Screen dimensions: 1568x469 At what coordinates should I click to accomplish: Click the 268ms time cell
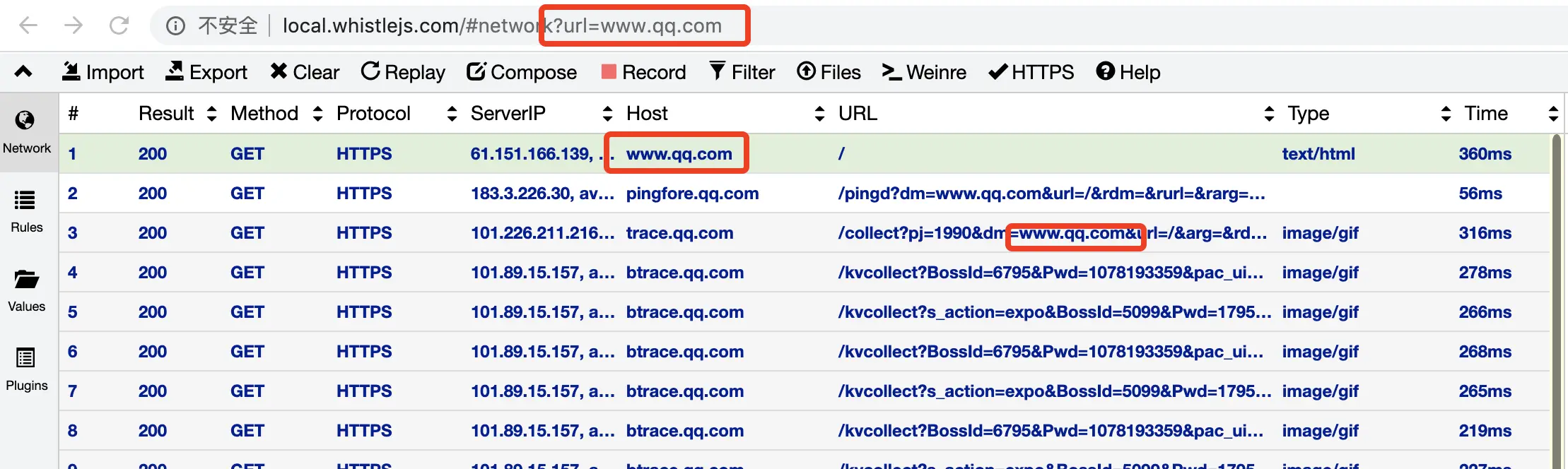tap(1485, 352)
